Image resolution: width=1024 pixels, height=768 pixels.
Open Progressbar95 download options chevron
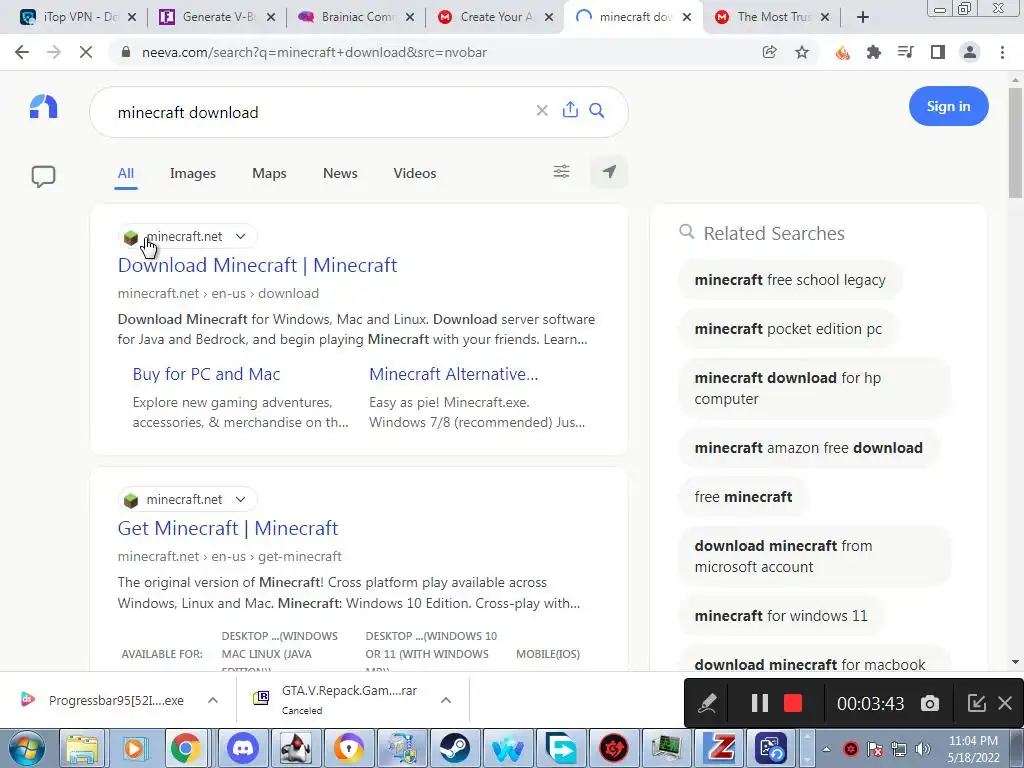click(x=213, y=700)
